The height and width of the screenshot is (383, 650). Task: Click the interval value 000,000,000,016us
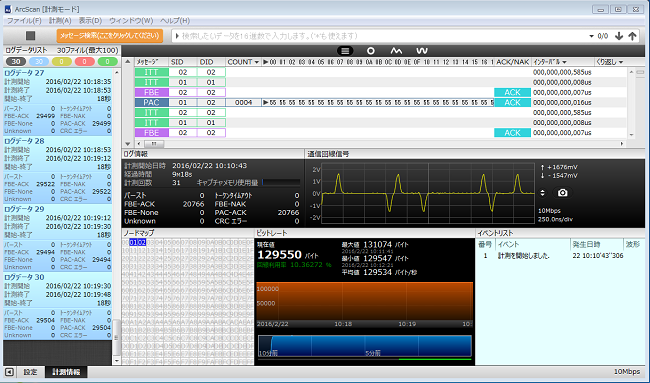[562, 102]
